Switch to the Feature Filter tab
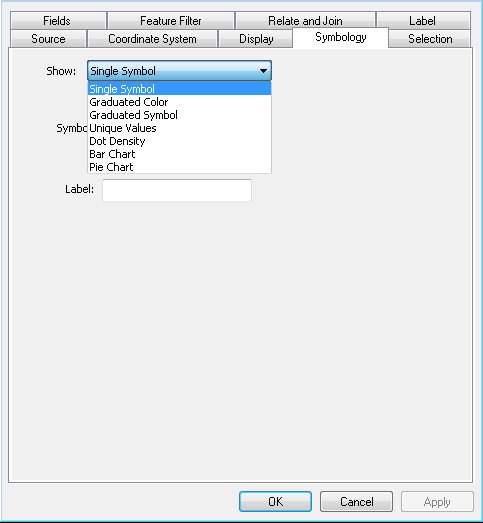The height and width of the screenshot is (523, 483). coord(170,21)
